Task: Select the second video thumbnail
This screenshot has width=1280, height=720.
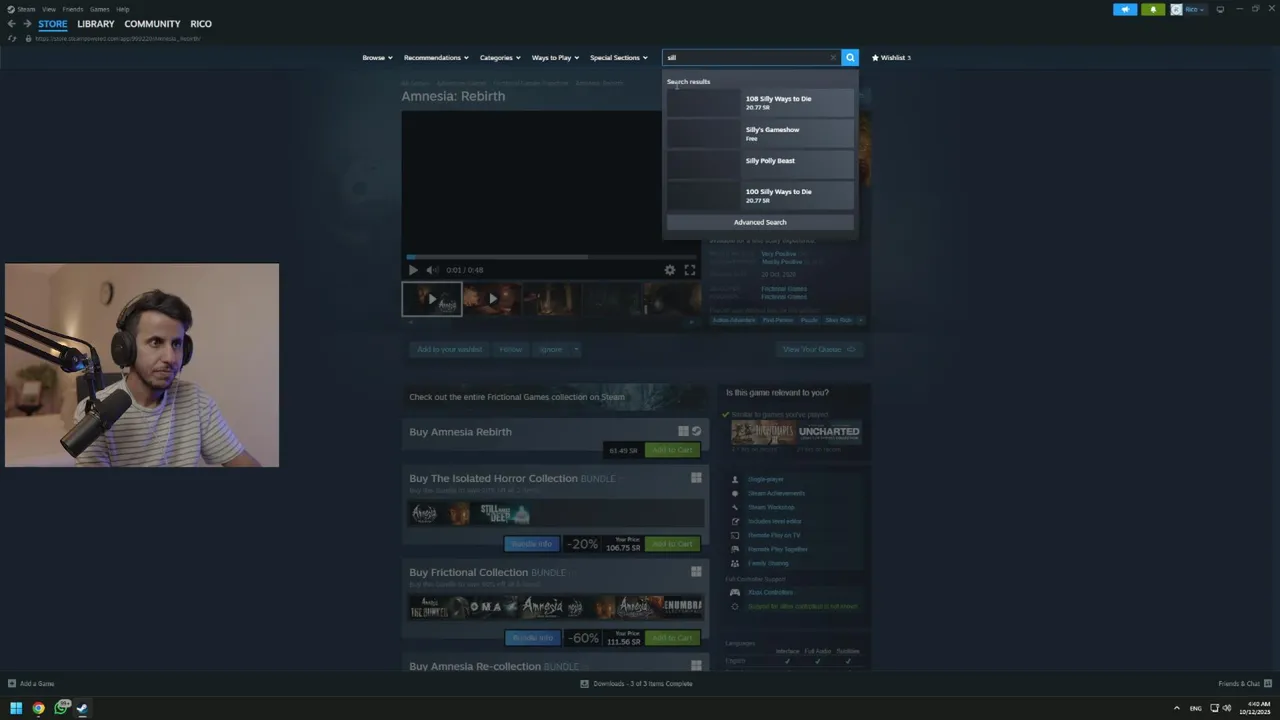Action: coord(492,299)
